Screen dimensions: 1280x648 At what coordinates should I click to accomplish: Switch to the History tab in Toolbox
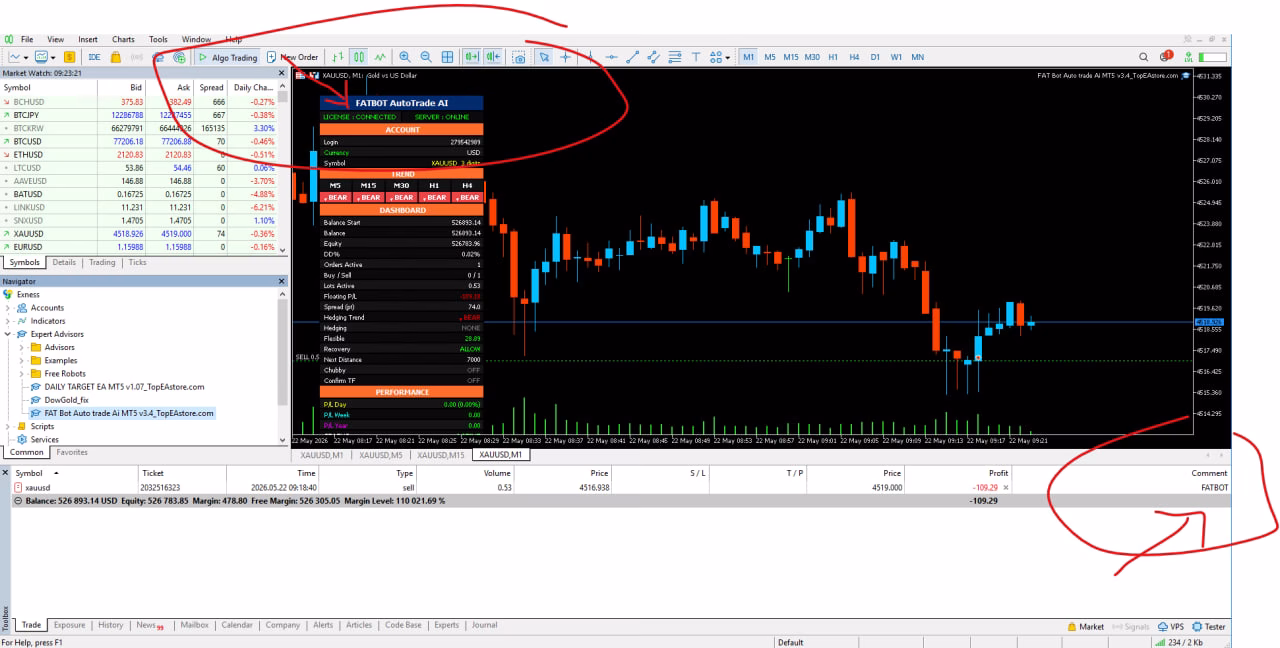coord(110,625)
